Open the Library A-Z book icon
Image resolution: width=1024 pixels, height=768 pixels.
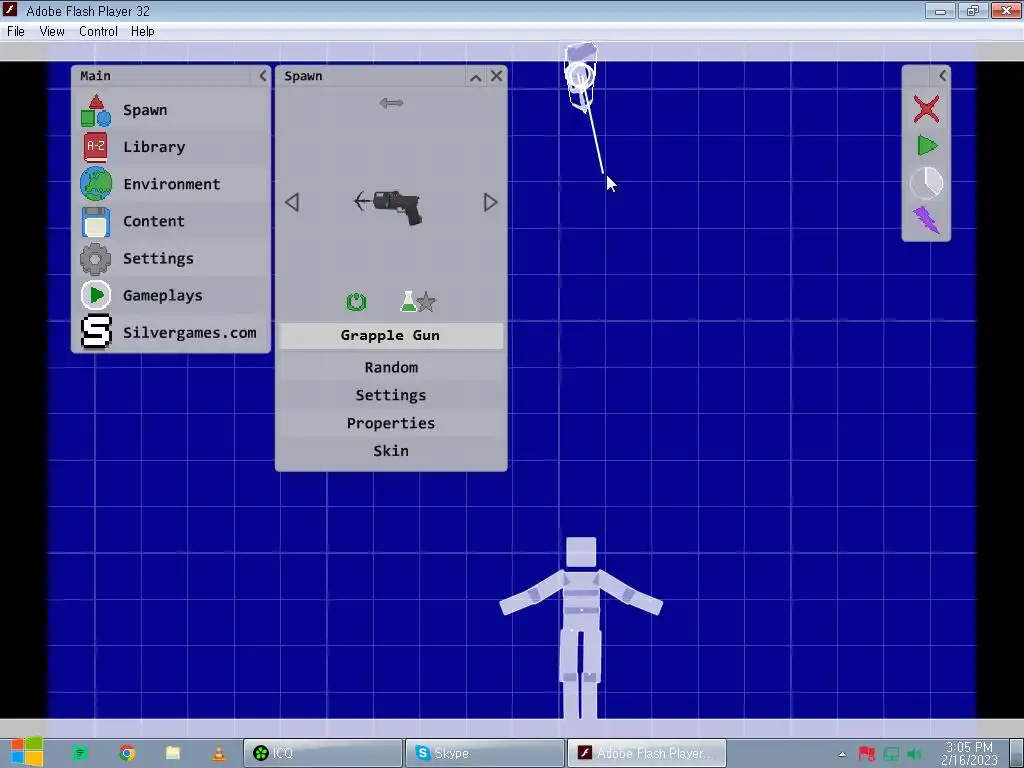pos(95,147)
